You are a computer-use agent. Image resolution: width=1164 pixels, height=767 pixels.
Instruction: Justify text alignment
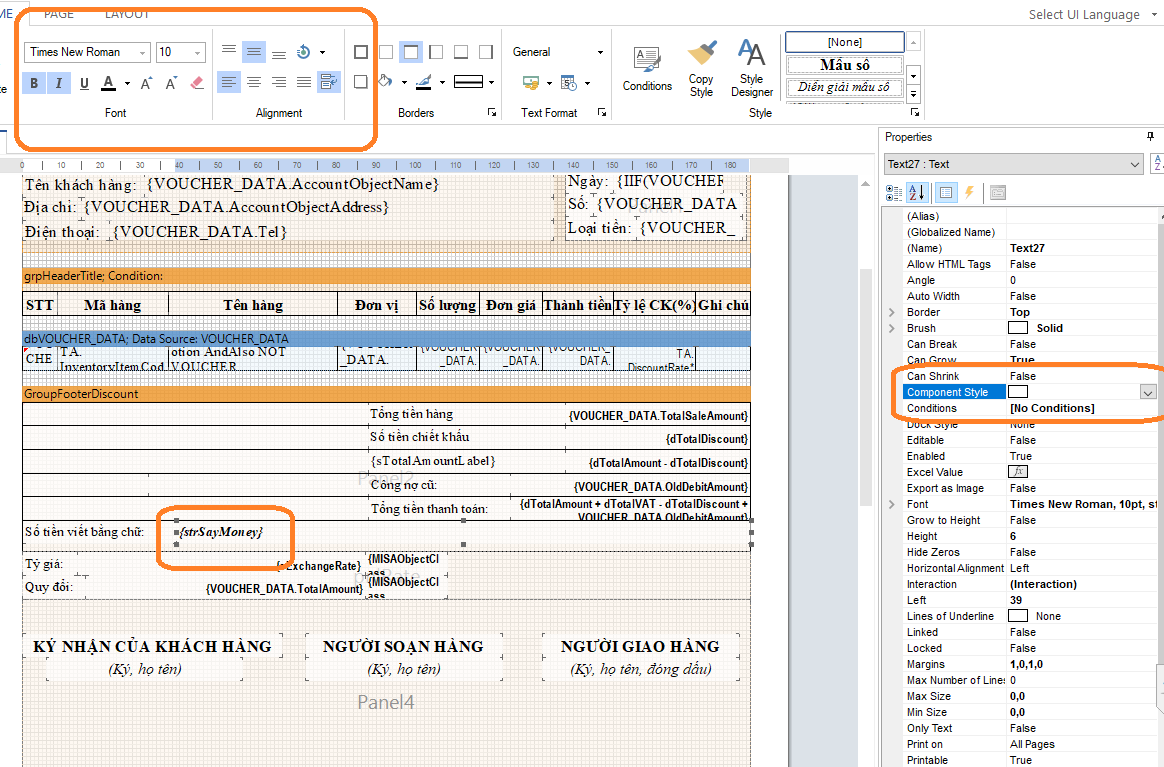pos(304,82)
